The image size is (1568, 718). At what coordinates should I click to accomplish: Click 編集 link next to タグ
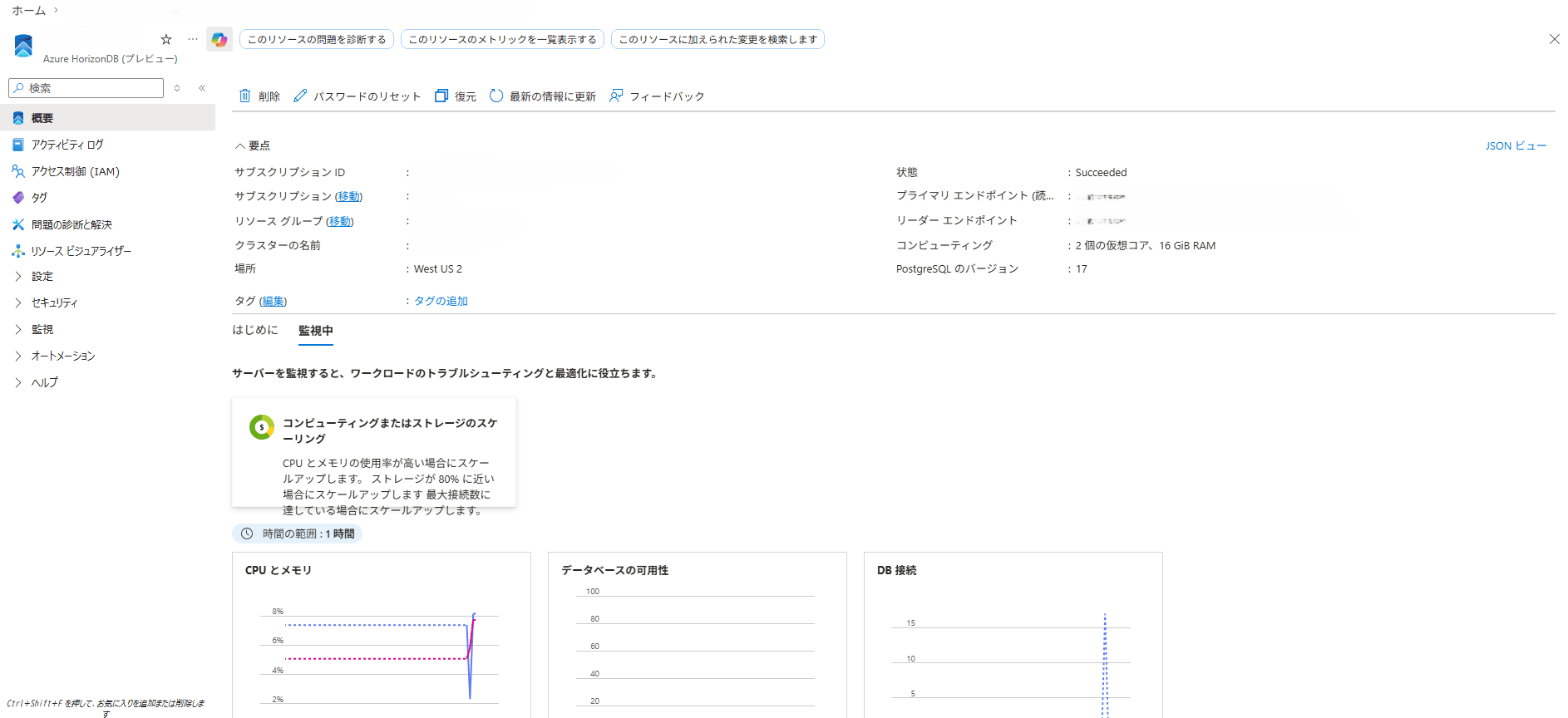pos(273,301)
